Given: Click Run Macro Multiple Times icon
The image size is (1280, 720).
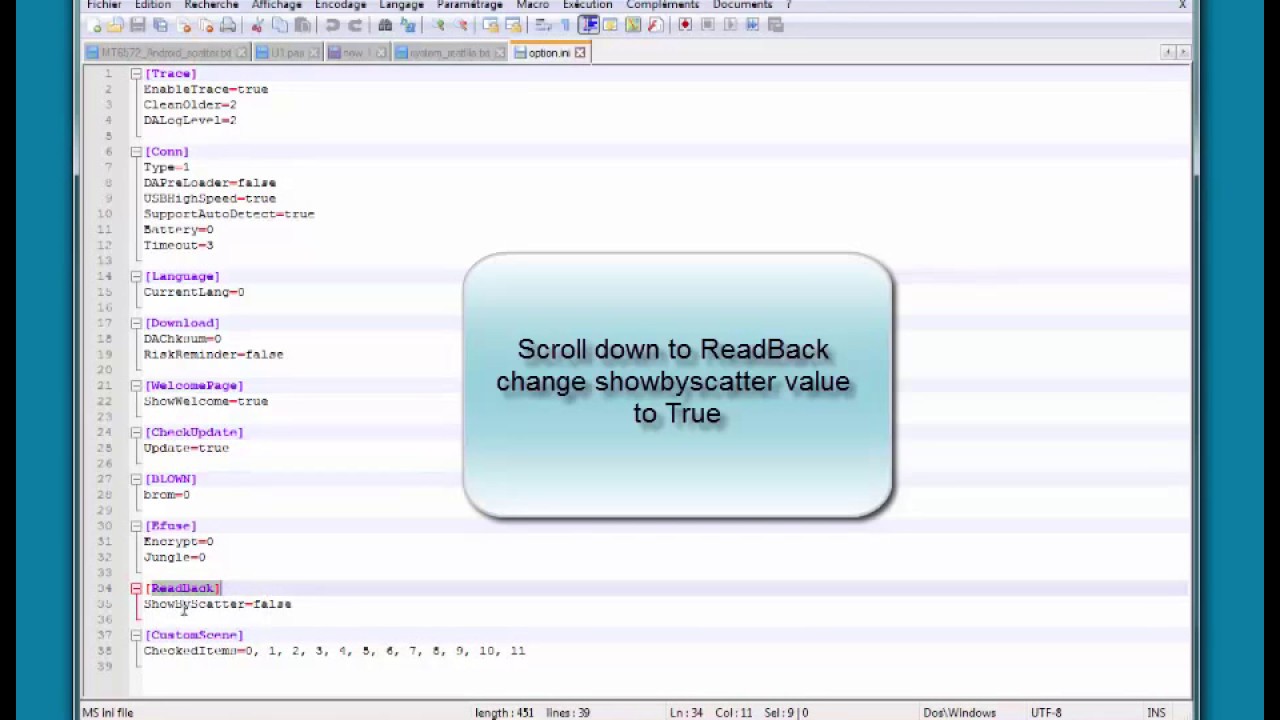Looking at the screenshot, I should (x=752, y=25).
